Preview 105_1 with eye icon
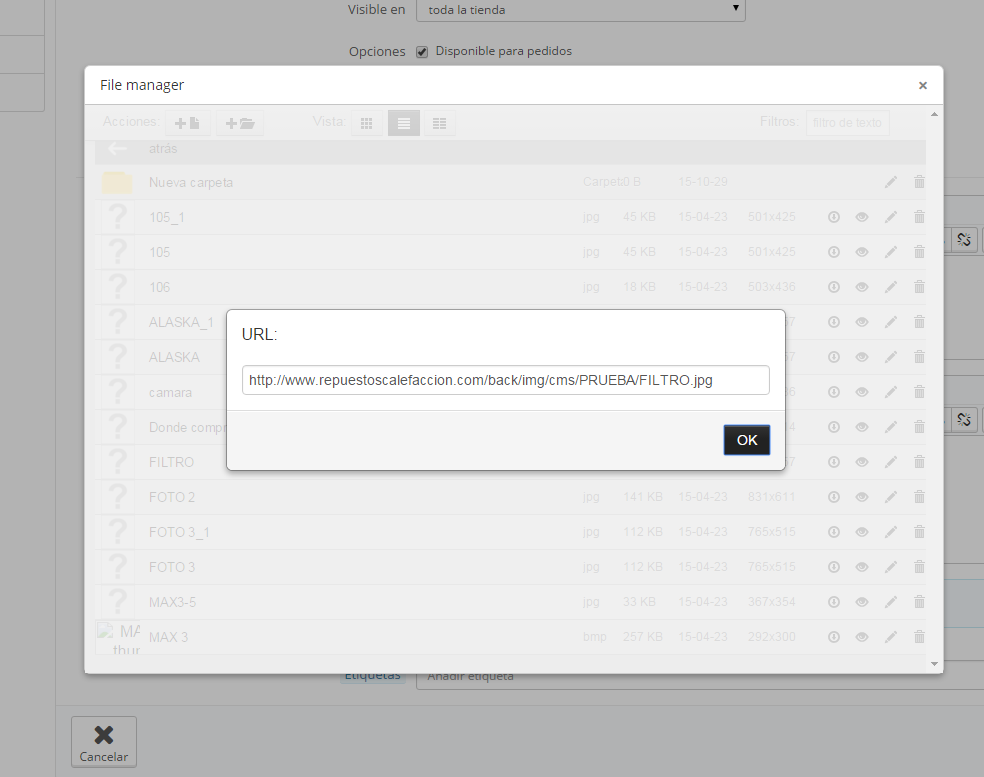The width and height of the screenshot is (984, 777). pyautogui.click(x=862, y=217)
